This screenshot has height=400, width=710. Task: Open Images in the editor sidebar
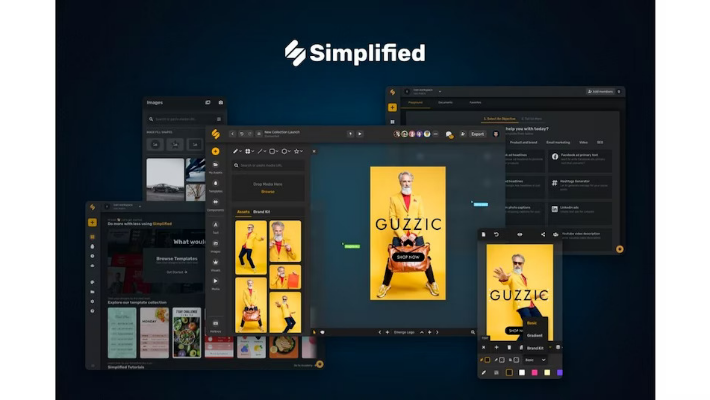[216, 246]
